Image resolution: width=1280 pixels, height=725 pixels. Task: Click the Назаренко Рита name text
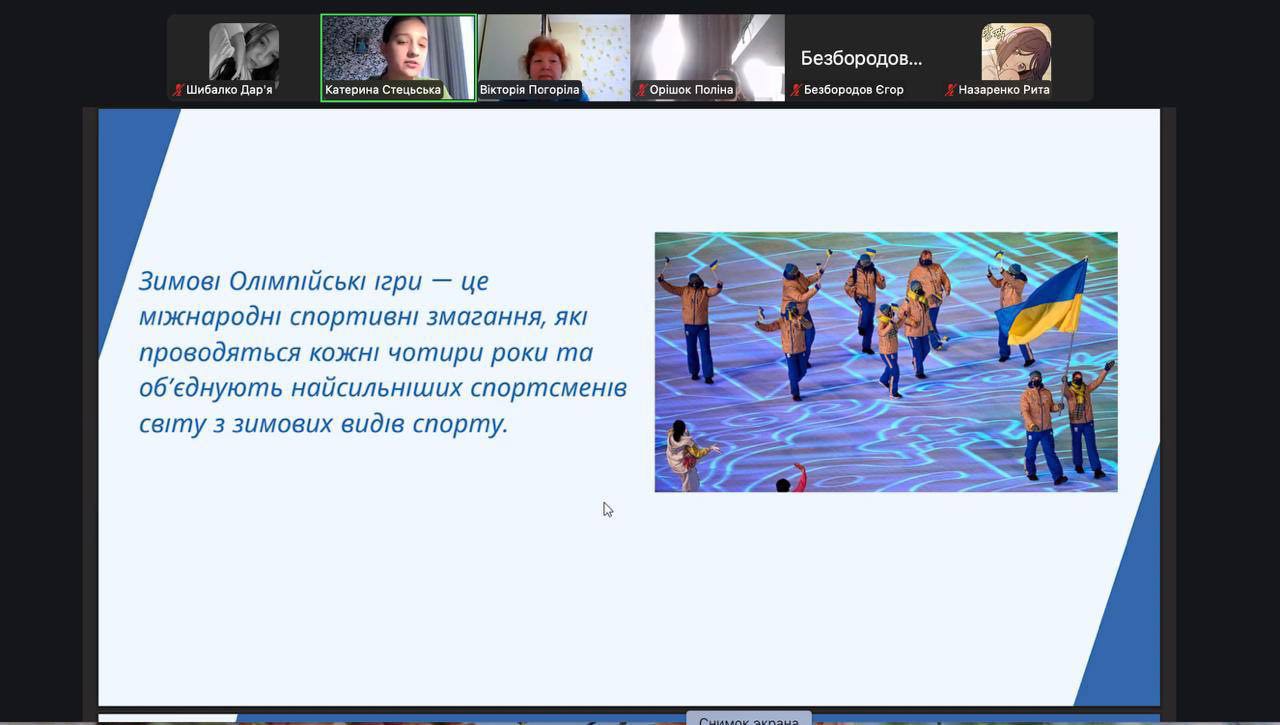(1004, 90)
